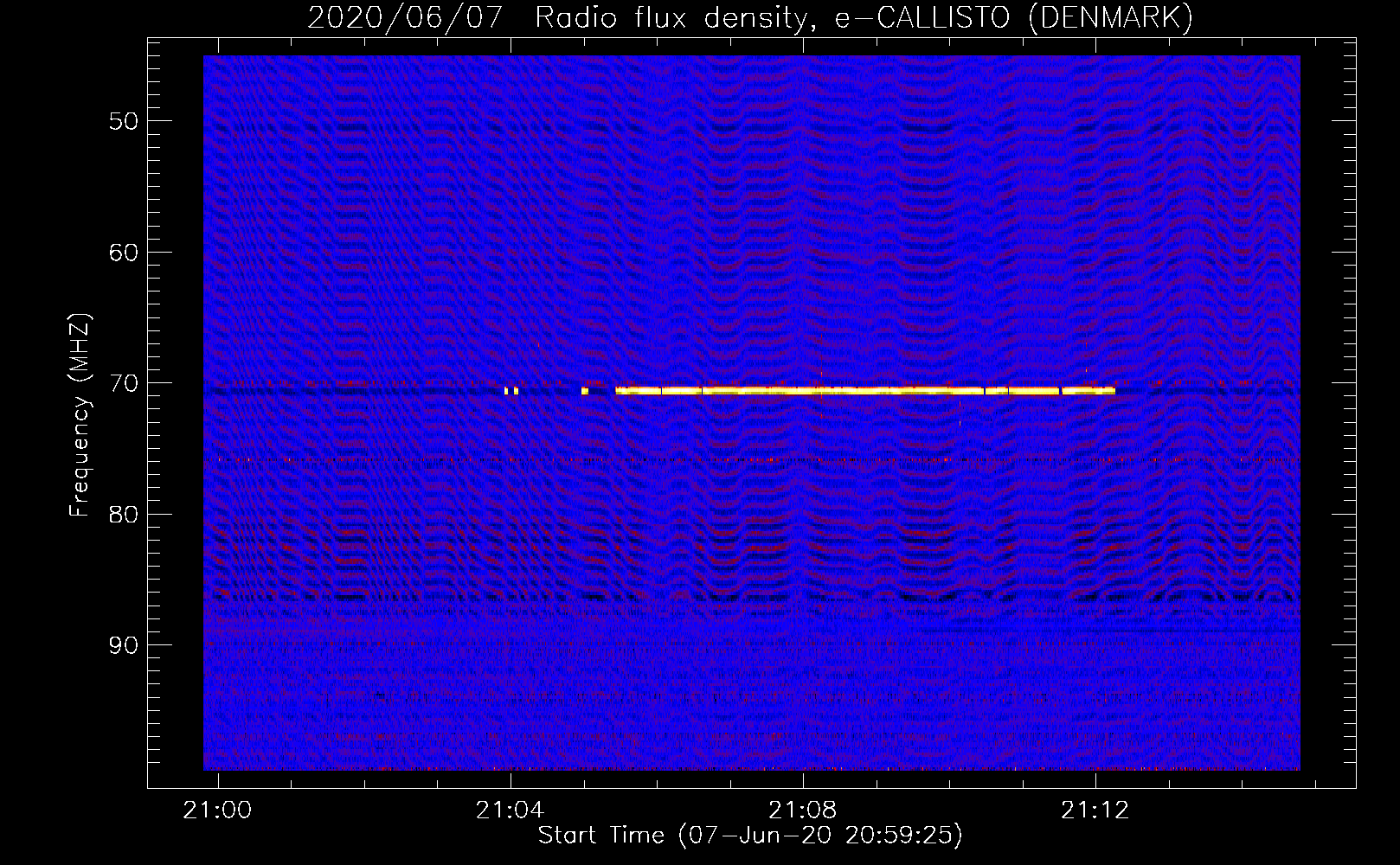This screenshot has height=865, width=1400.
Task: Click the 90 frequency tick label
Action: coord(124,645)
